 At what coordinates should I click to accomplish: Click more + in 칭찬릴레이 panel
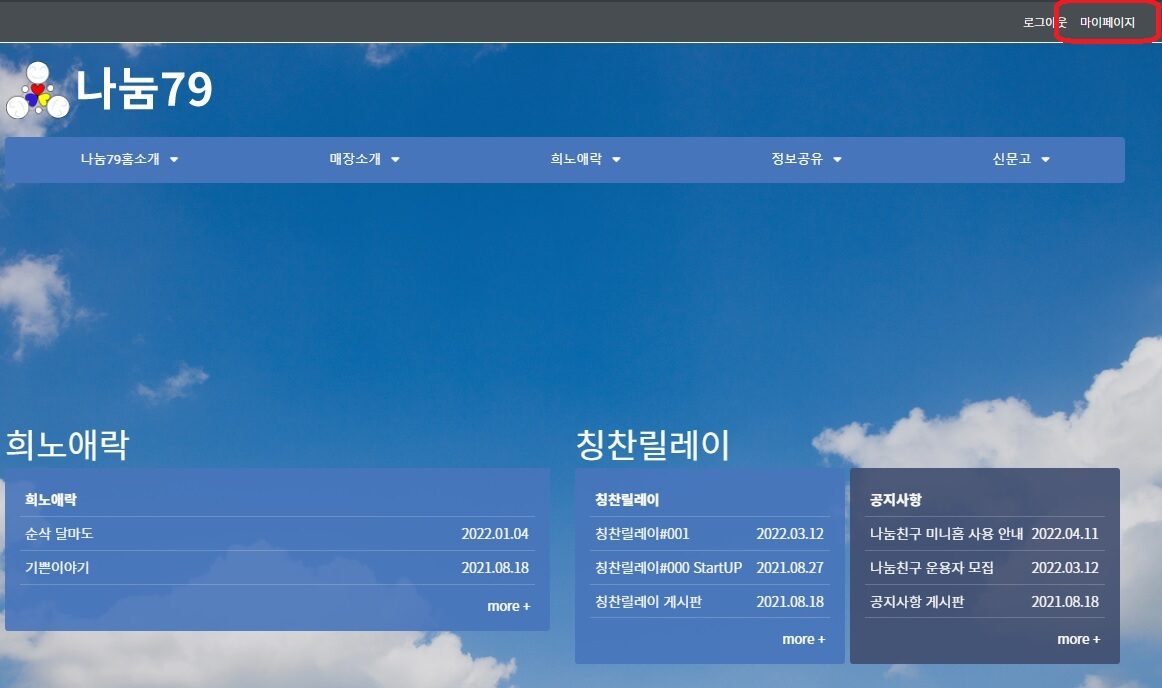(x=803, y=639)
